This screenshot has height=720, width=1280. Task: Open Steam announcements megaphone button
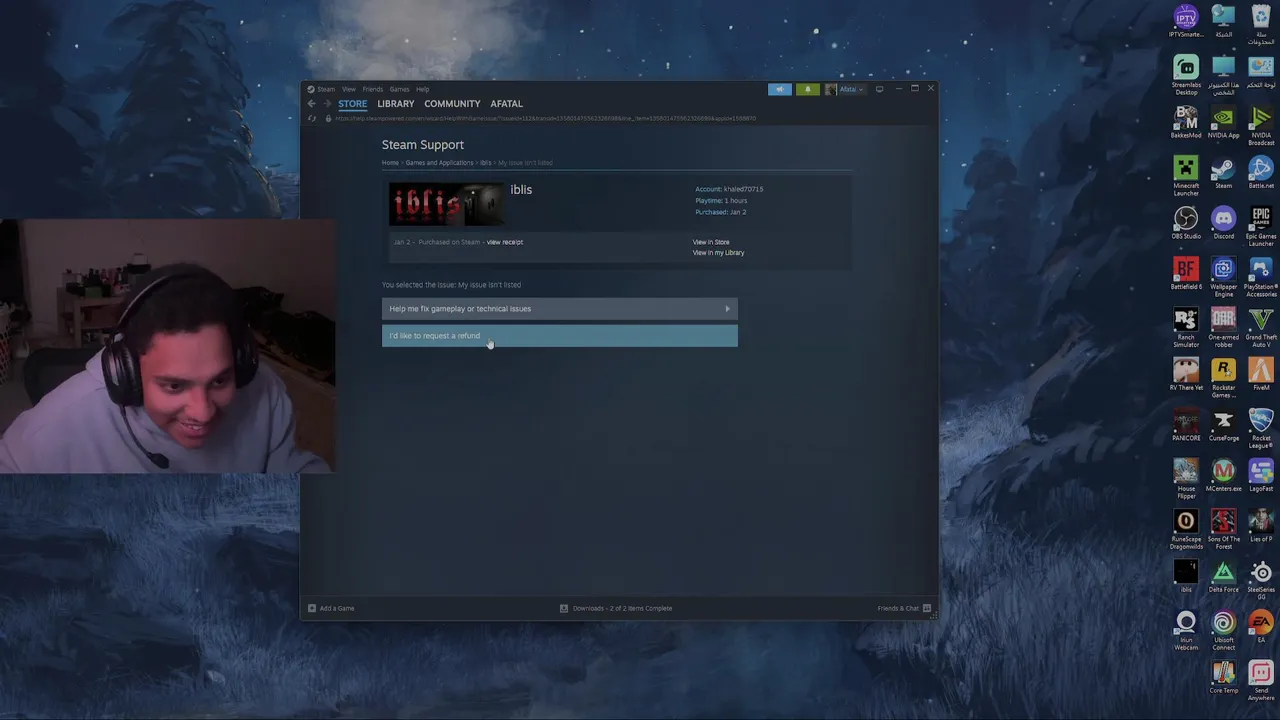[x=780, y=89]
